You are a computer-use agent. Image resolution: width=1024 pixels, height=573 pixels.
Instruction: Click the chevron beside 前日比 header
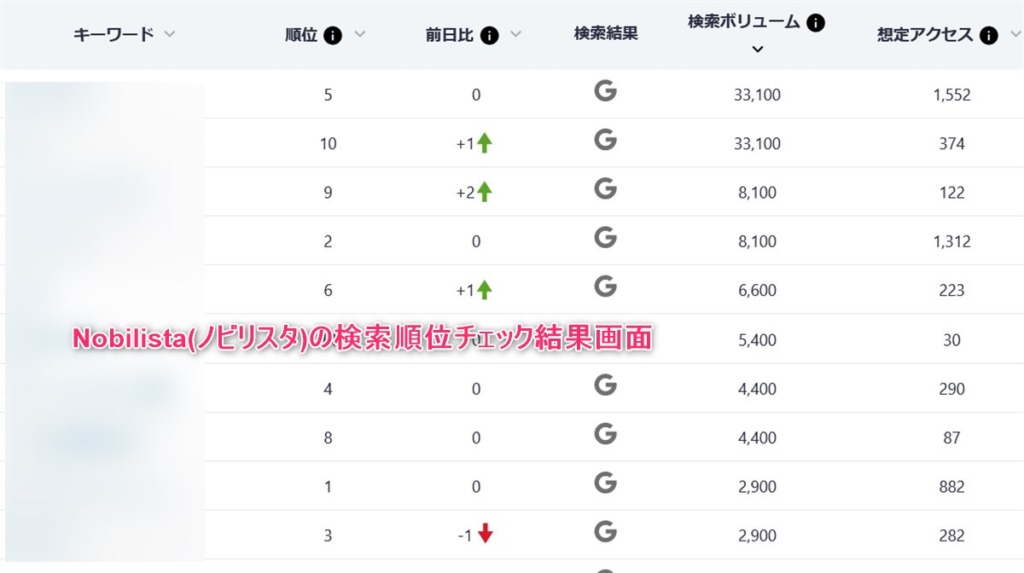(x=516, y=35)
